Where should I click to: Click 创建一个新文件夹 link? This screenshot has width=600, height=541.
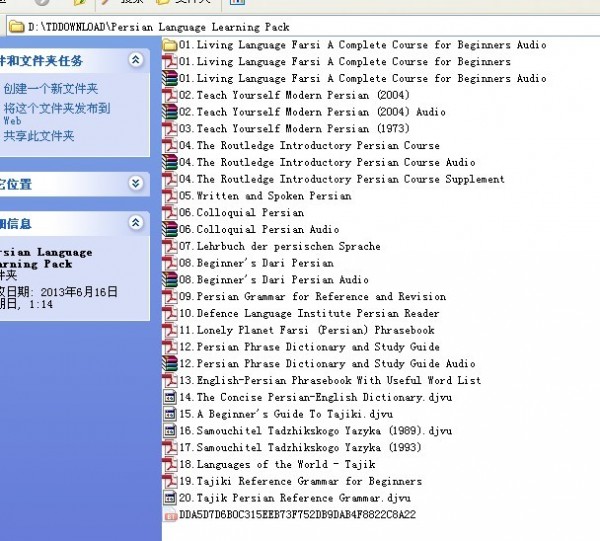(x=51, y=89)
